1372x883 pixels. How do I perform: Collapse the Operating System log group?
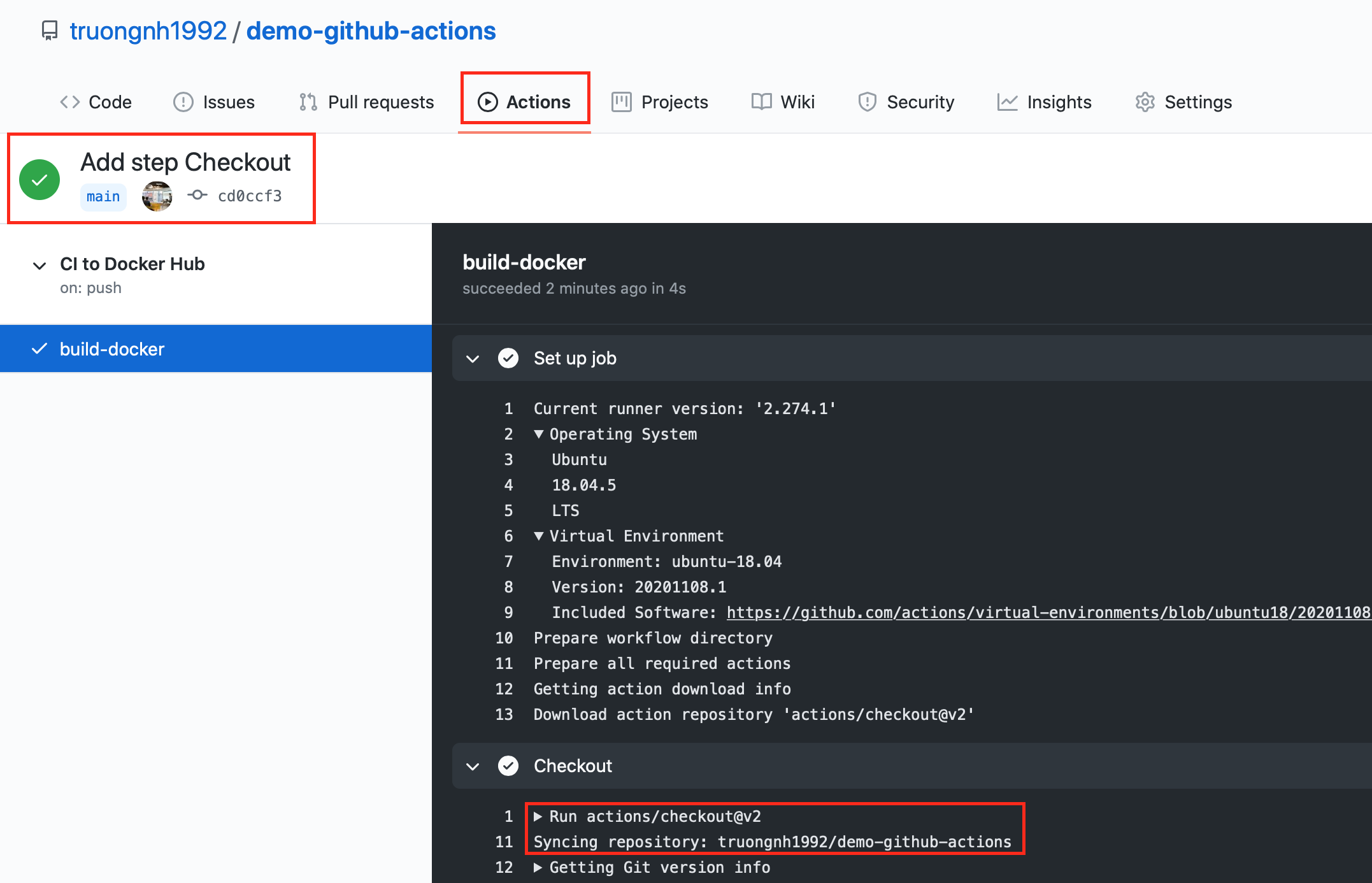tap(539, 434)
